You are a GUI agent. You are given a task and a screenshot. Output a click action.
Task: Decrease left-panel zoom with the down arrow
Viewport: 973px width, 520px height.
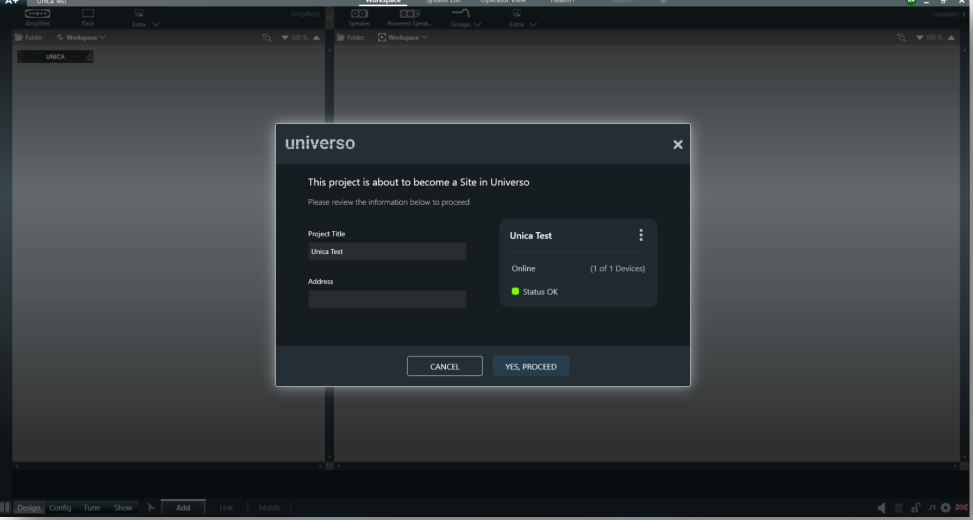pos(285,38)
